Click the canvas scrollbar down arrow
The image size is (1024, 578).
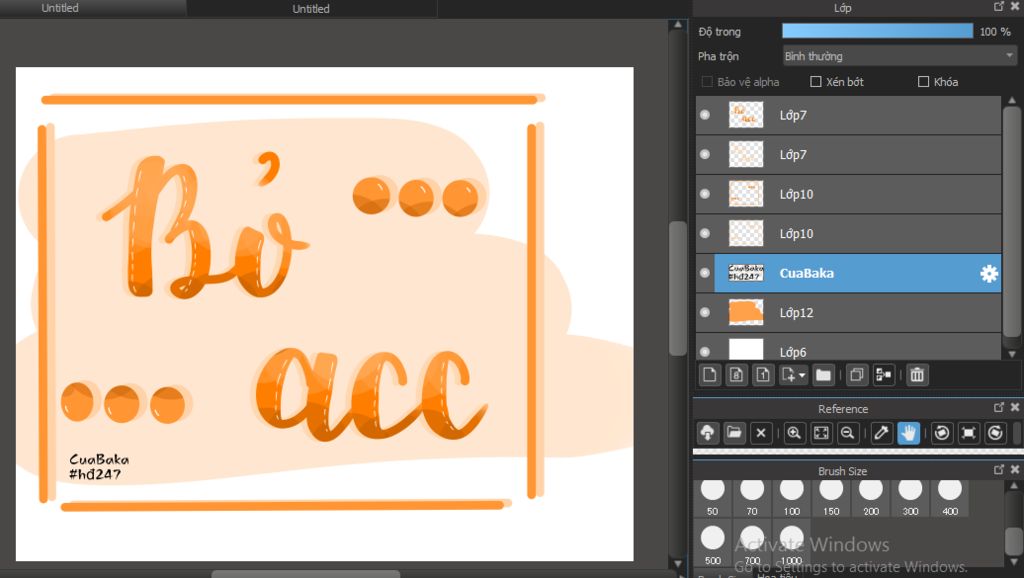[x=678, y=563]
